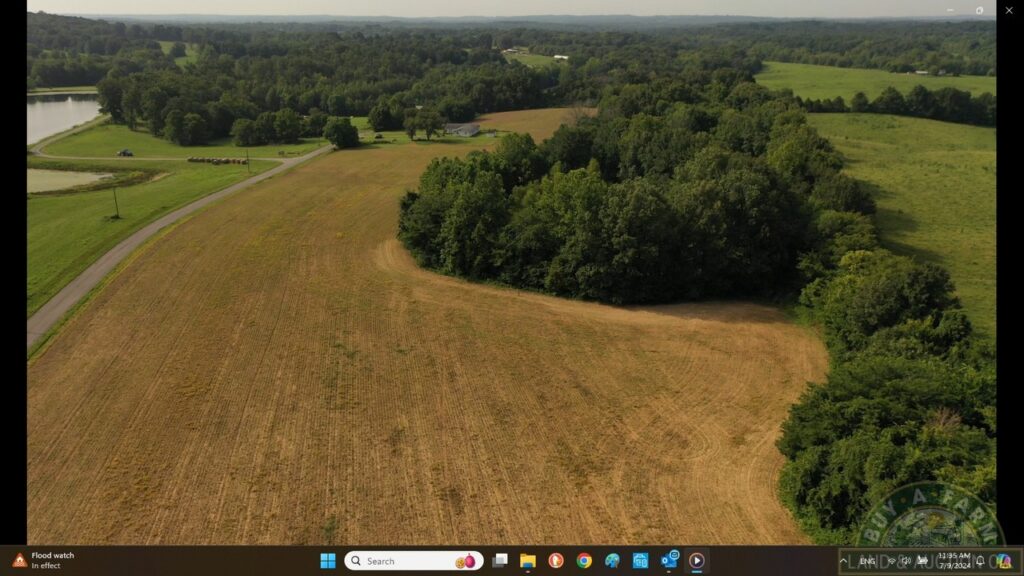Expand the hidden system tray icons
1024x576 pixels.
click(845, 561)
